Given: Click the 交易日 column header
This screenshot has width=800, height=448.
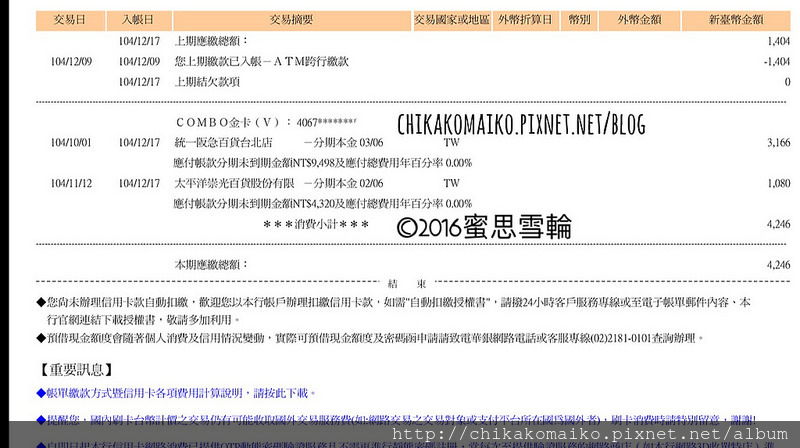Looking at the screenshot, I should coord(70,20).
